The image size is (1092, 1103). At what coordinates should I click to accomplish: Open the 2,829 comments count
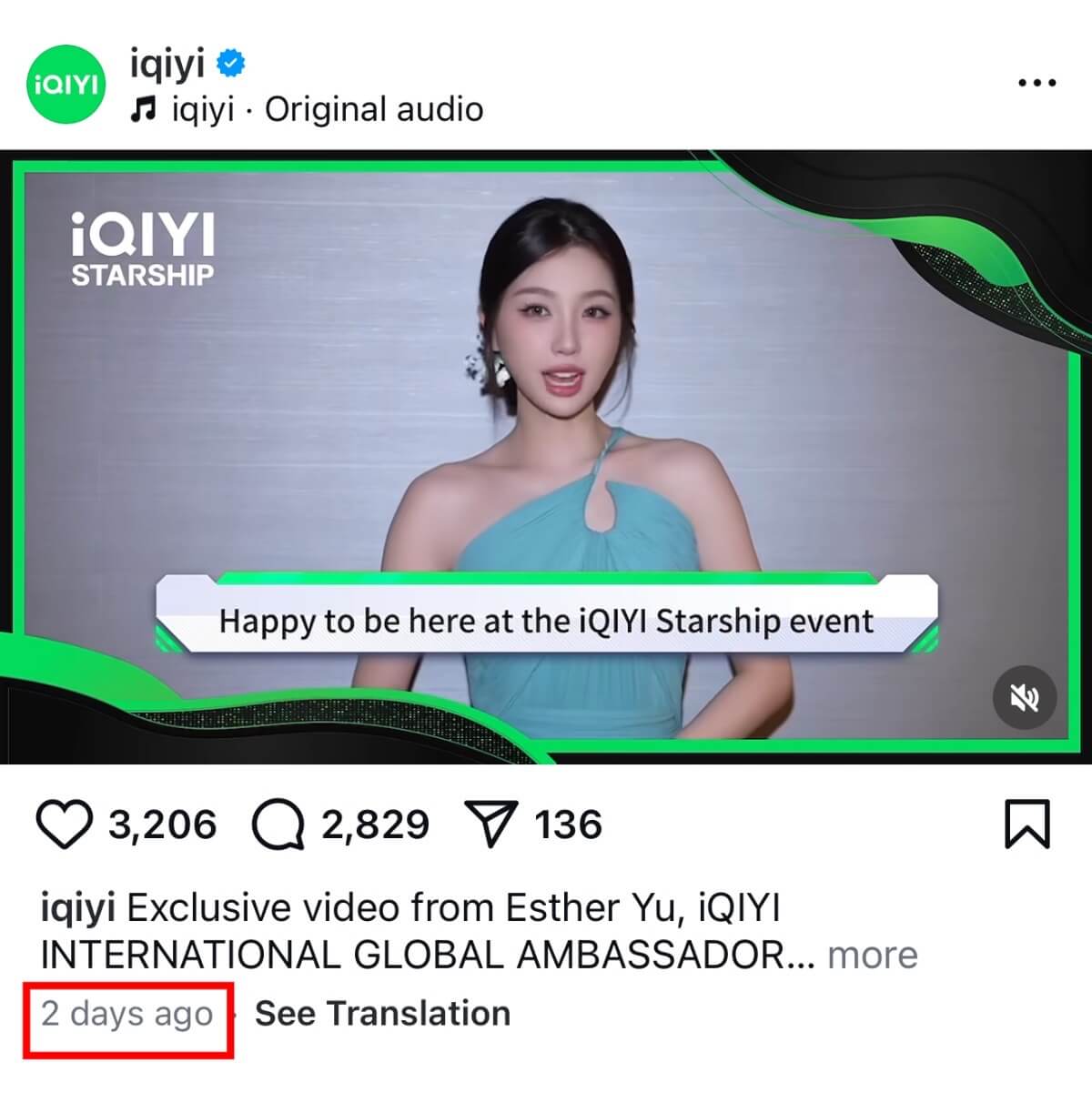point(375,825)
